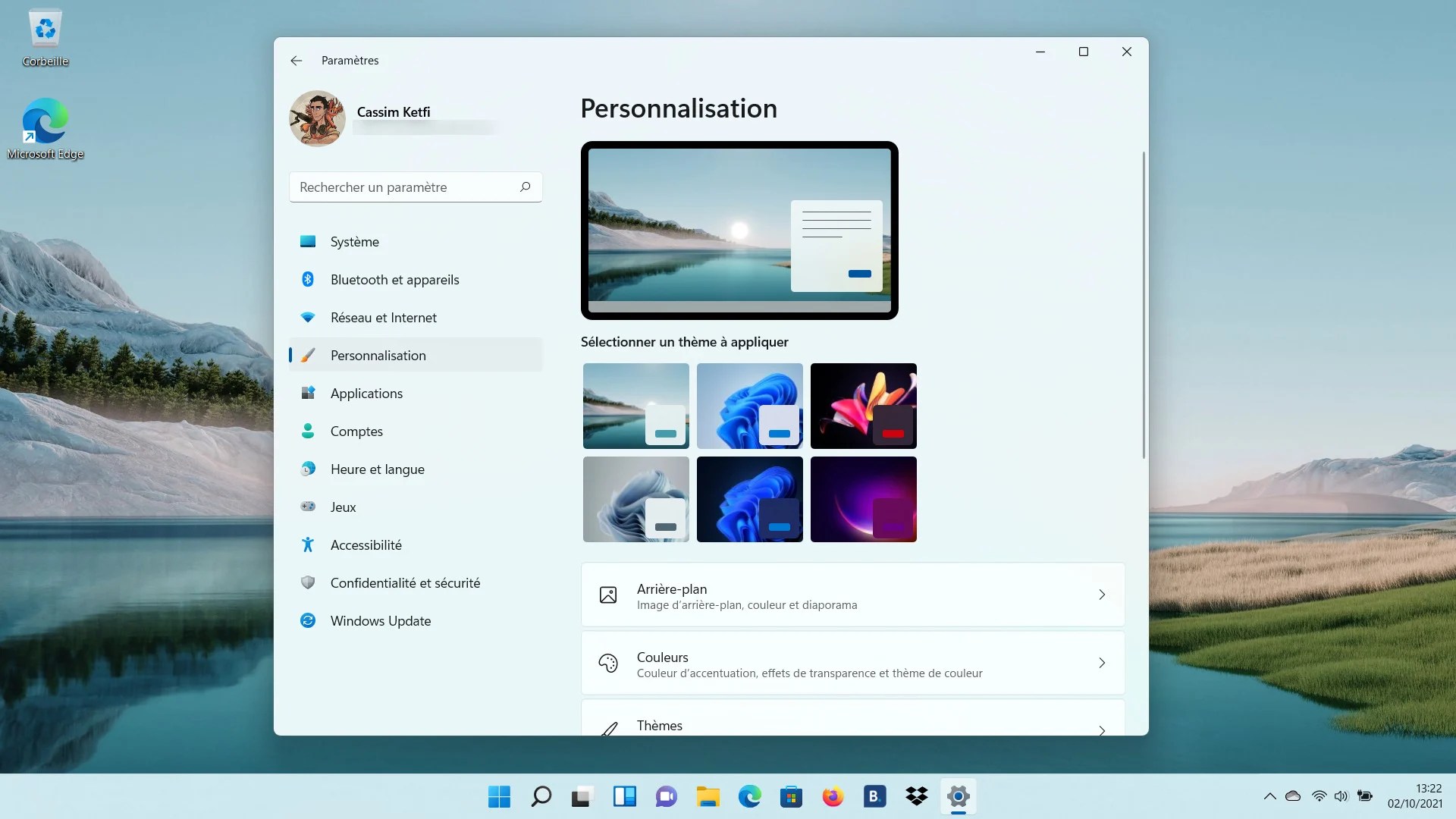This screenshot has height=819, width=1456.
Task: Click the Réseau et Internet wifi icon
Action: coord(308,317)
